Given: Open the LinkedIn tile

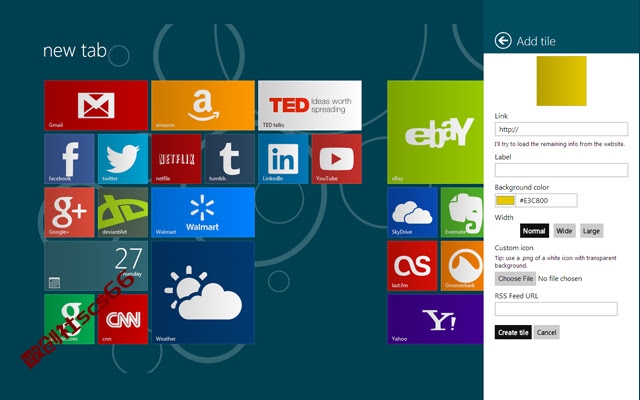Looking at the screenshot, I should (x=283, y=159).
